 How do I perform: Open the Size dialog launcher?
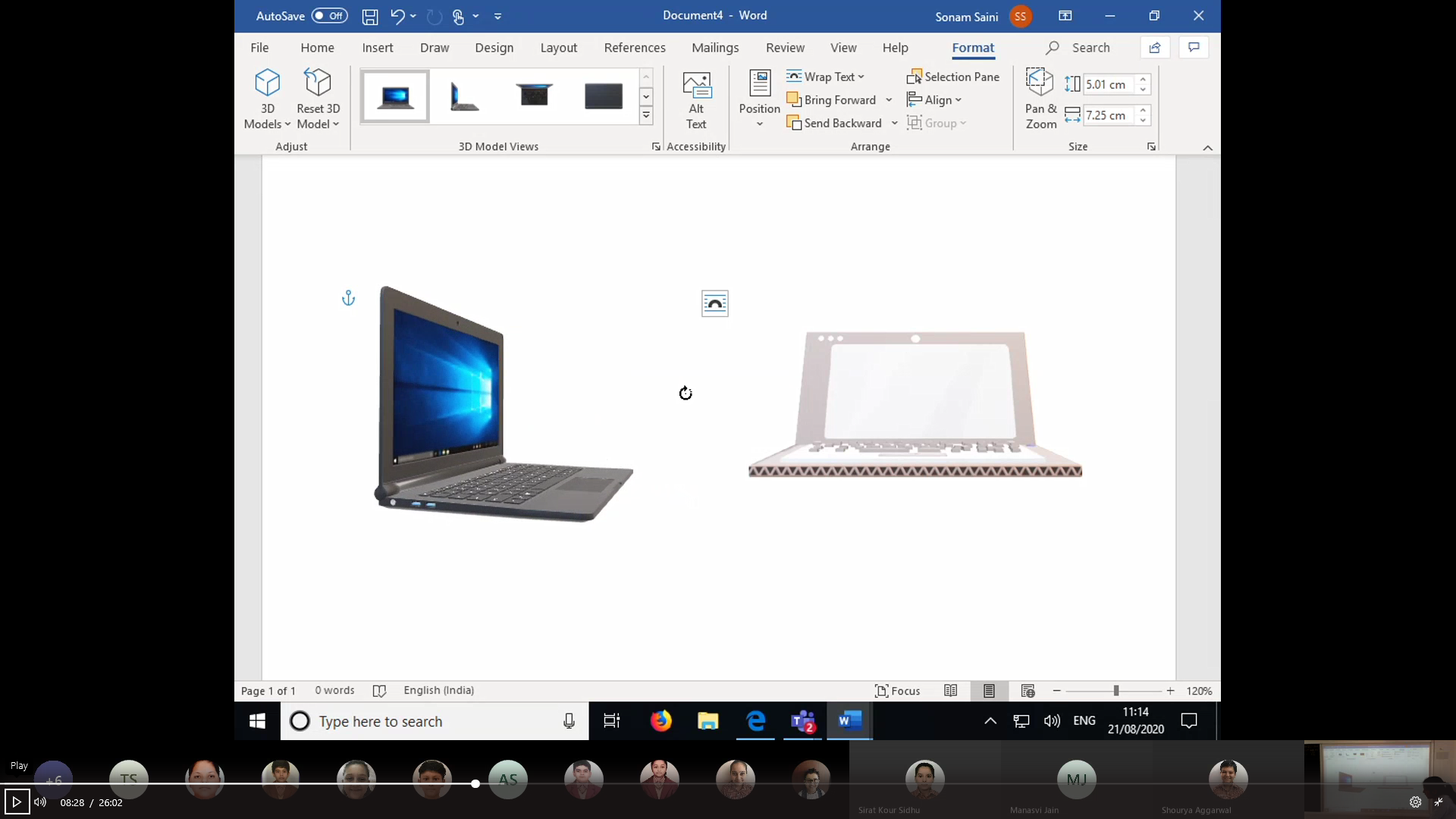point(1151,146)
